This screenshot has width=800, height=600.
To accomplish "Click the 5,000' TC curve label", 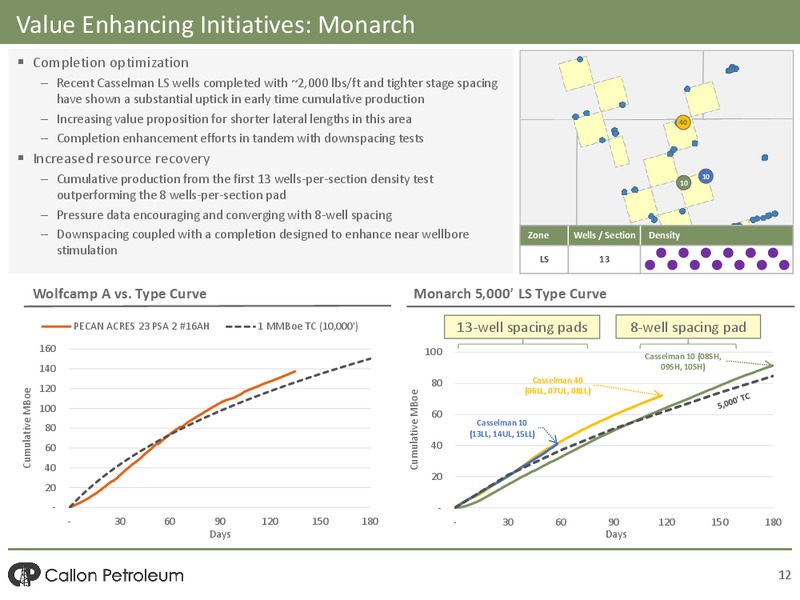I will [x=734, y=402].
